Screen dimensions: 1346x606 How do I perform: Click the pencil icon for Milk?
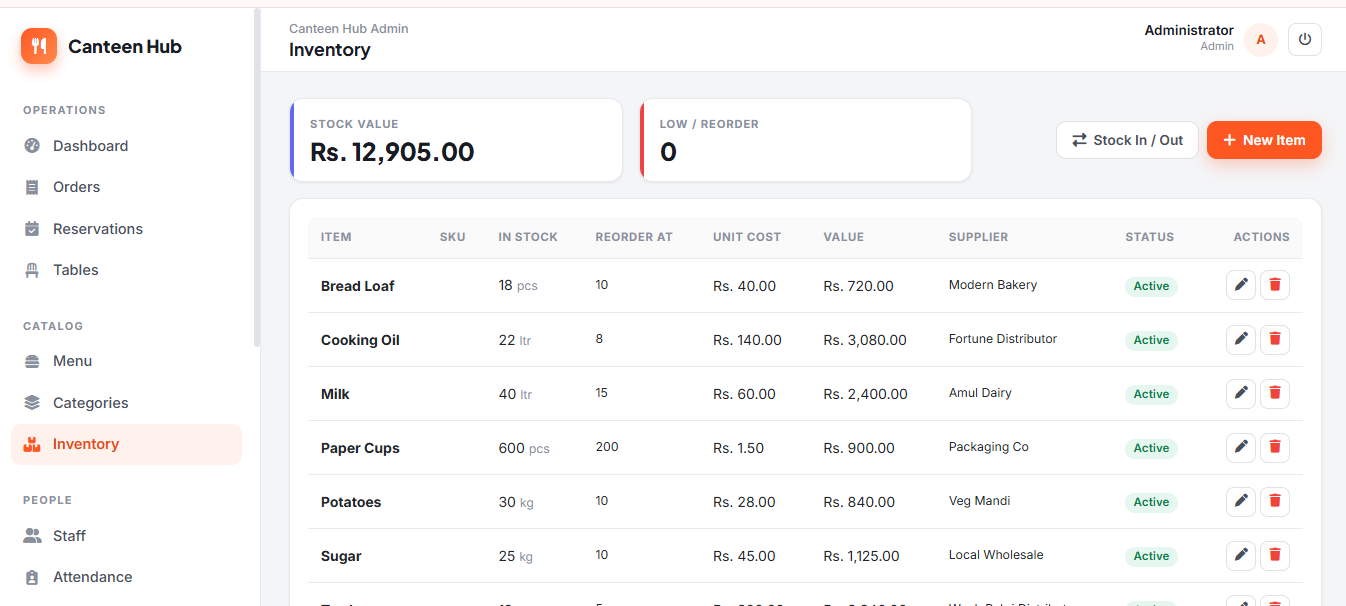click(1241, 393)
